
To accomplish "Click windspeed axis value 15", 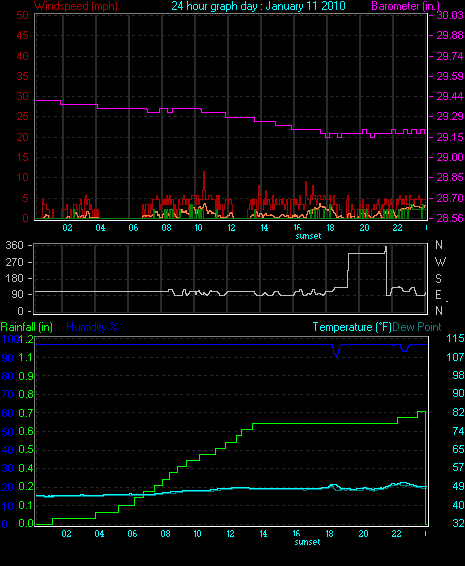I will [22, 157].
